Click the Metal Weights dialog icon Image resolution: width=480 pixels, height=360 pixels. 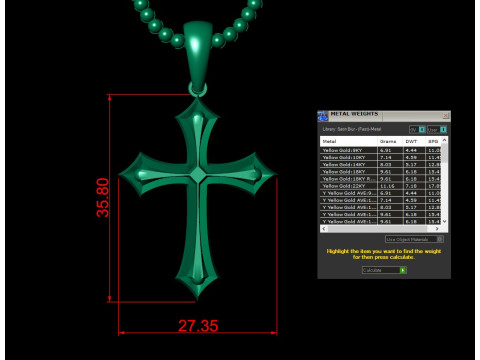coord(322,116)
